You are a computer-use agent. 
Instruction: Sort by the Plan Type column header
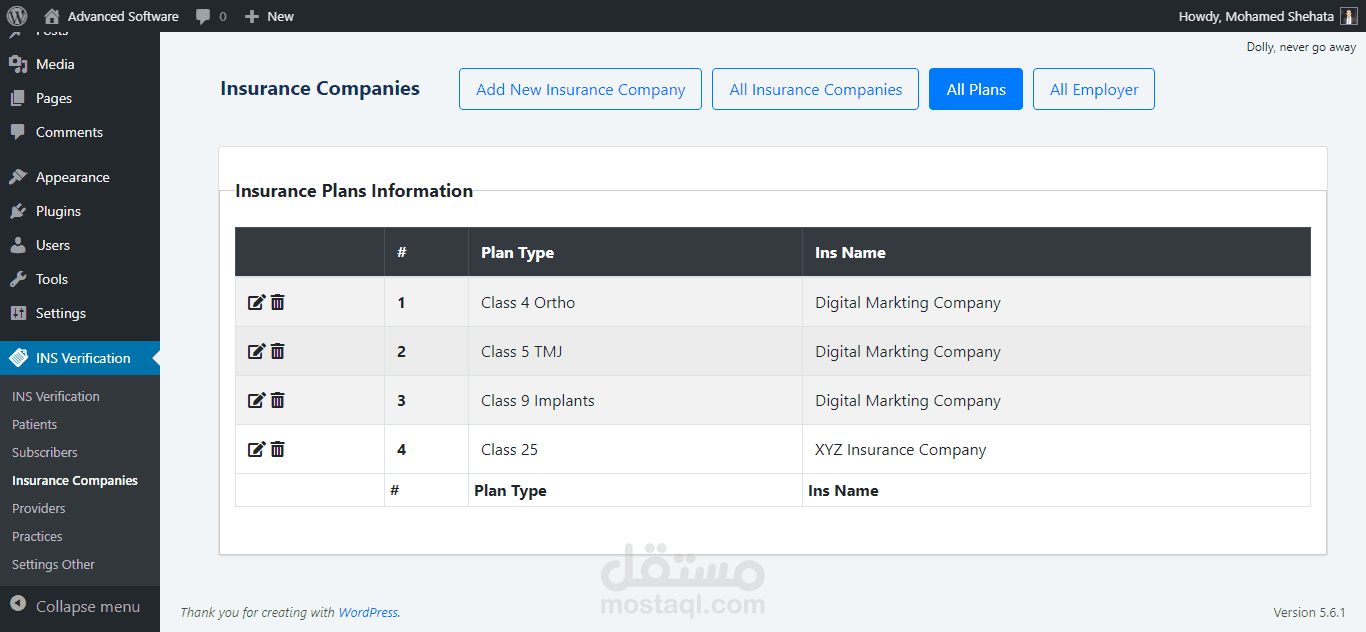(517, 252)
